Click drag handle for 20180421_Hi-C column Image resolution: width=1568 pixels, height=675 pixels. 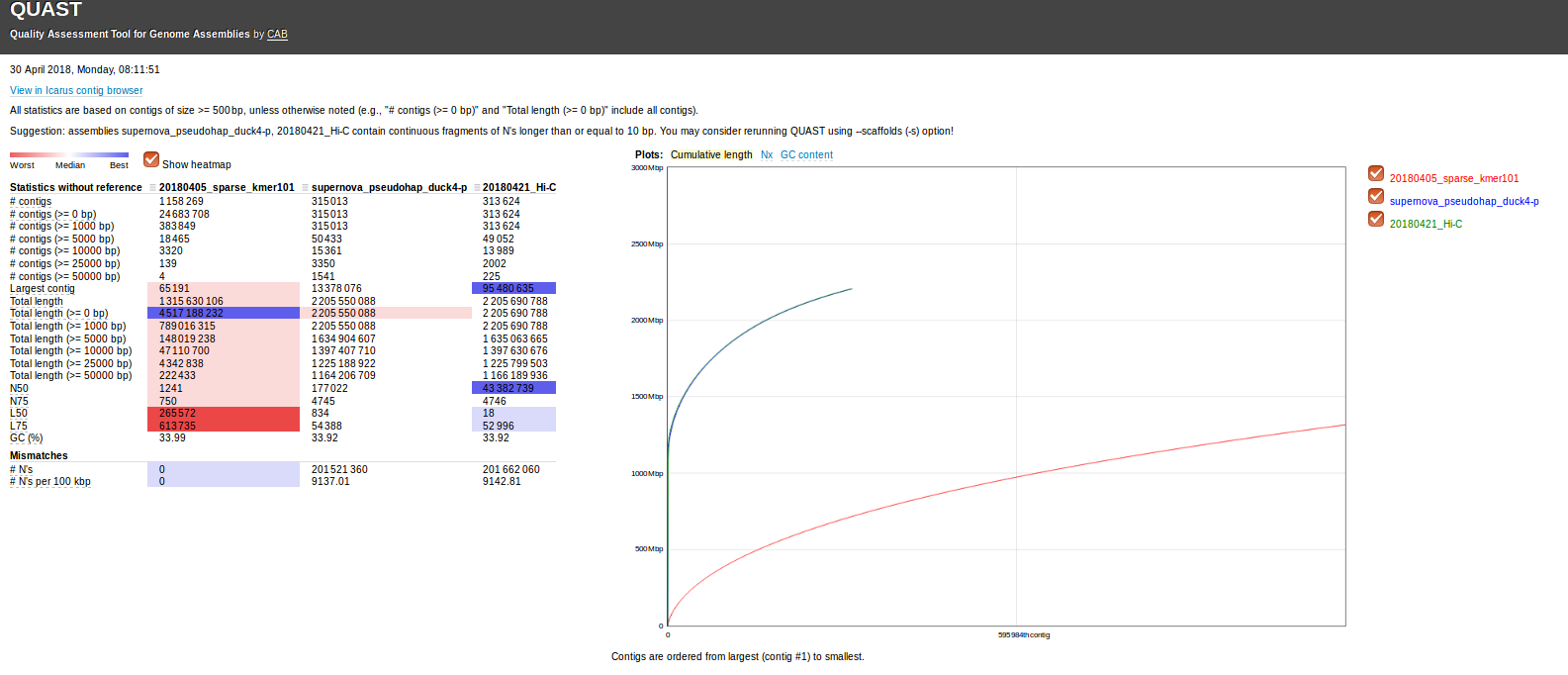(x=477, y=188)
